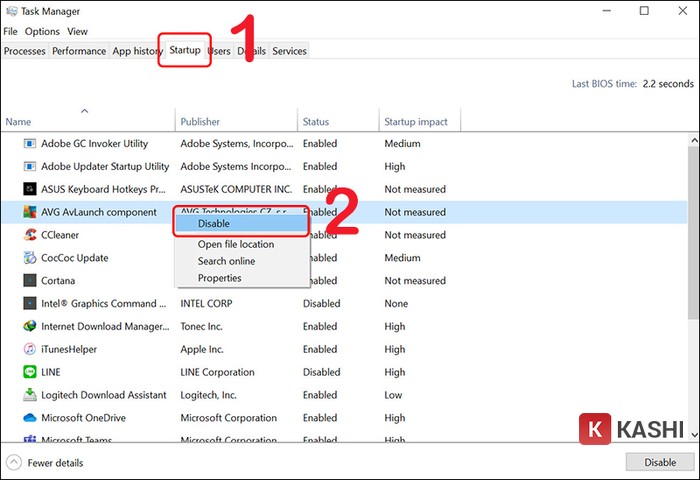Screen dimensions: 700x480
Task: Open the Options menu
Action: tap(42, 31)
